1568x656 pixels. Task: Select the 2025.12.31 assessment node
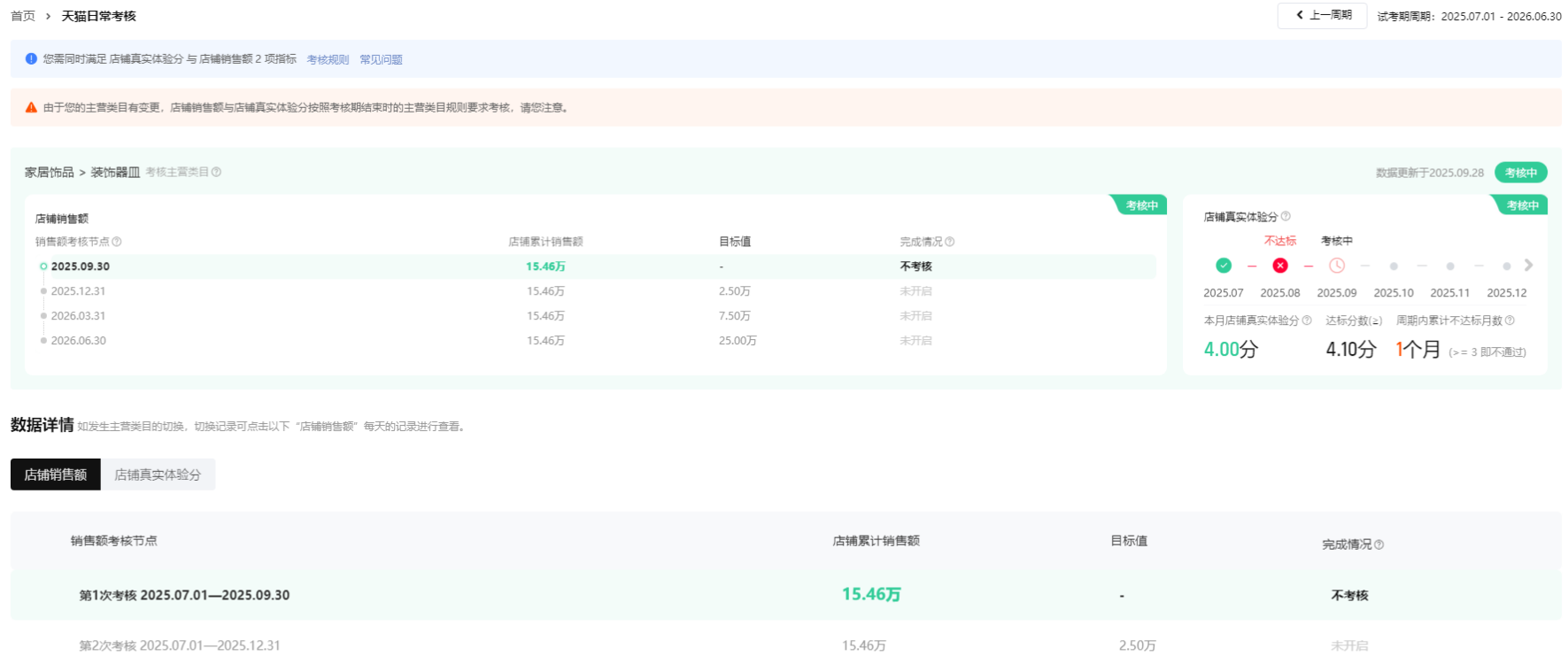pyautogui.click(x=78, y=291)
